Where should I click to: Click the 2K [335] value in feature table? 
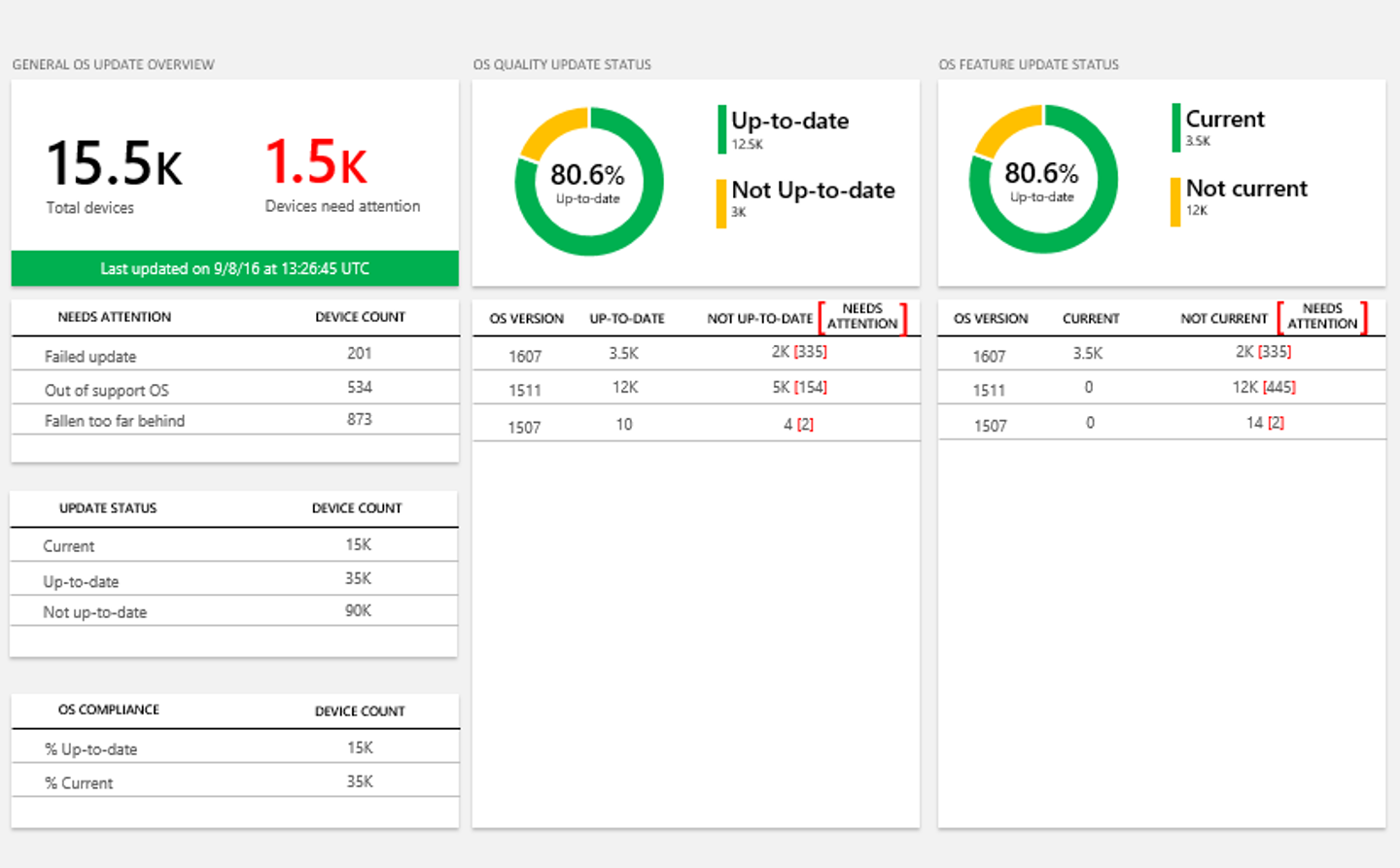tap(1263, 352)
